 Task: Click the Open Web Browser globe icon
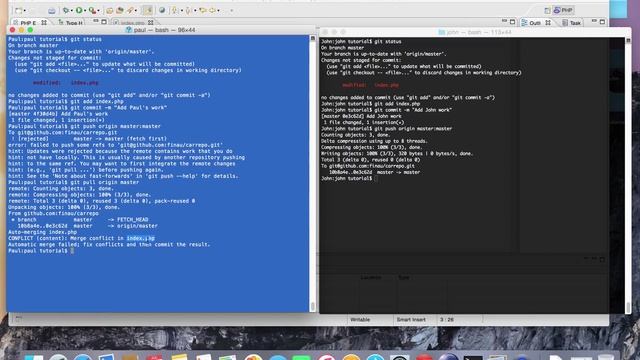coord(162,10)
